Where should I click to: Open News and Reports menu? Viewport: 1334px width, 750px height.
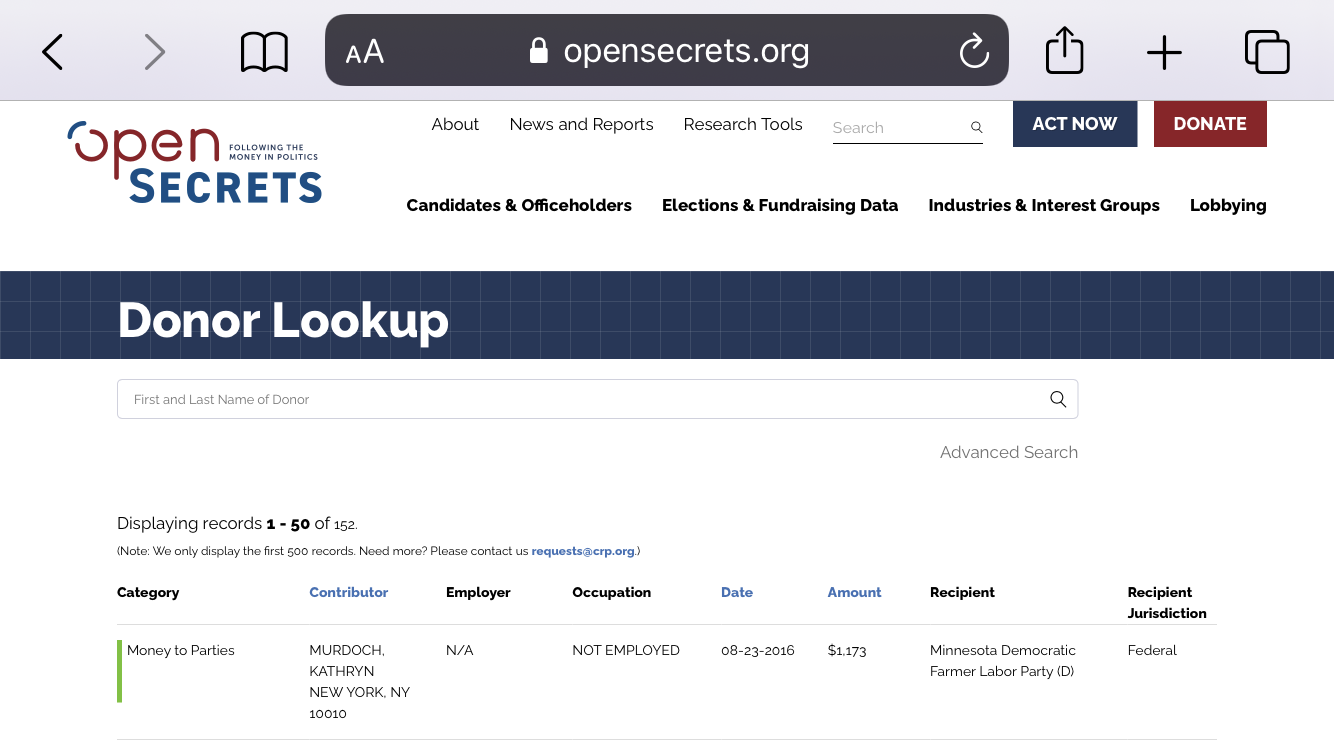(x=581, y=124)
